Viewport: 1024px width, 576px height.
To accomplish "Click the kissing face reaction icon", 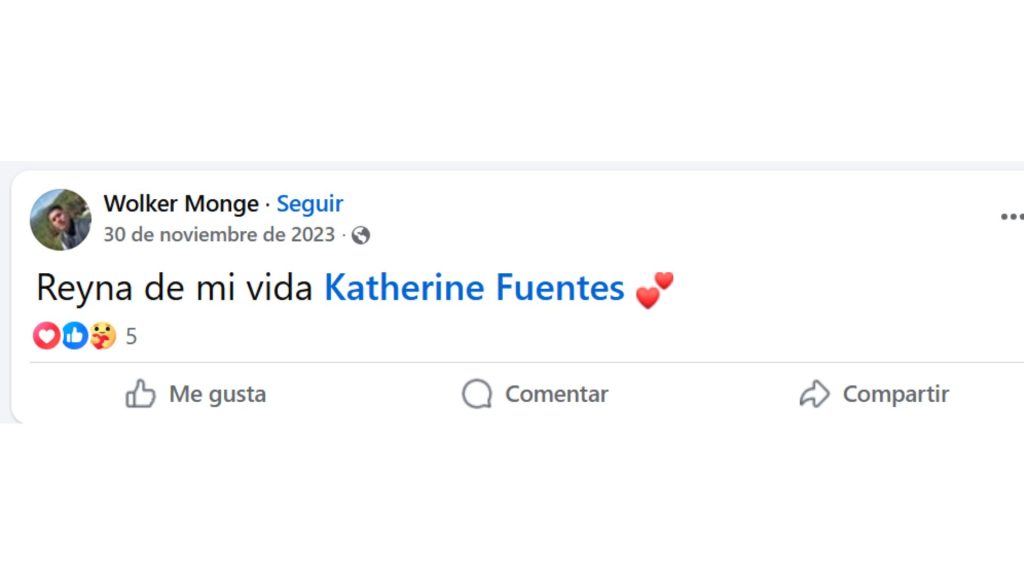I will (x=101, y=336).
